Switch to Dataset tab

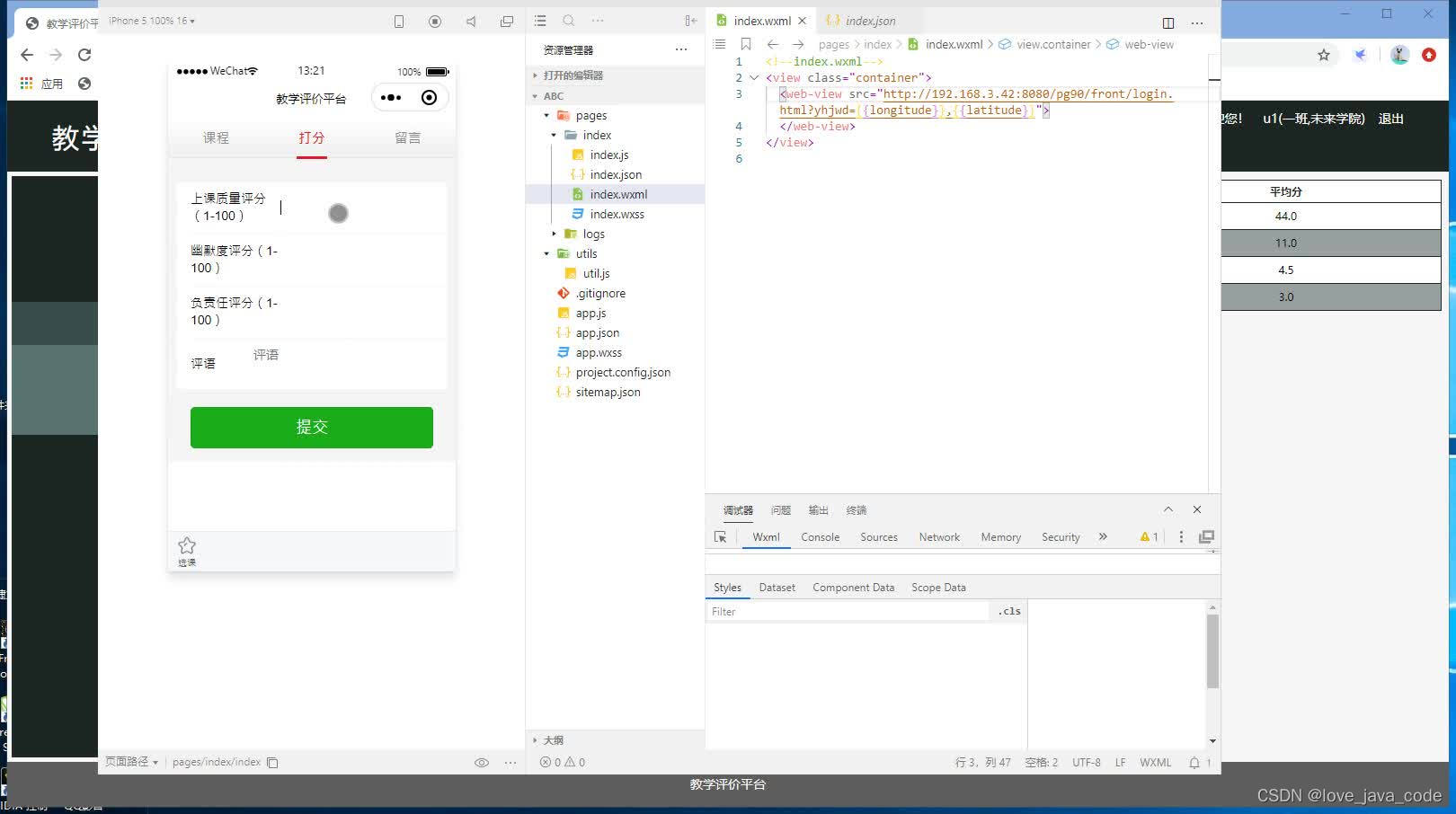(x=777, y=588)
